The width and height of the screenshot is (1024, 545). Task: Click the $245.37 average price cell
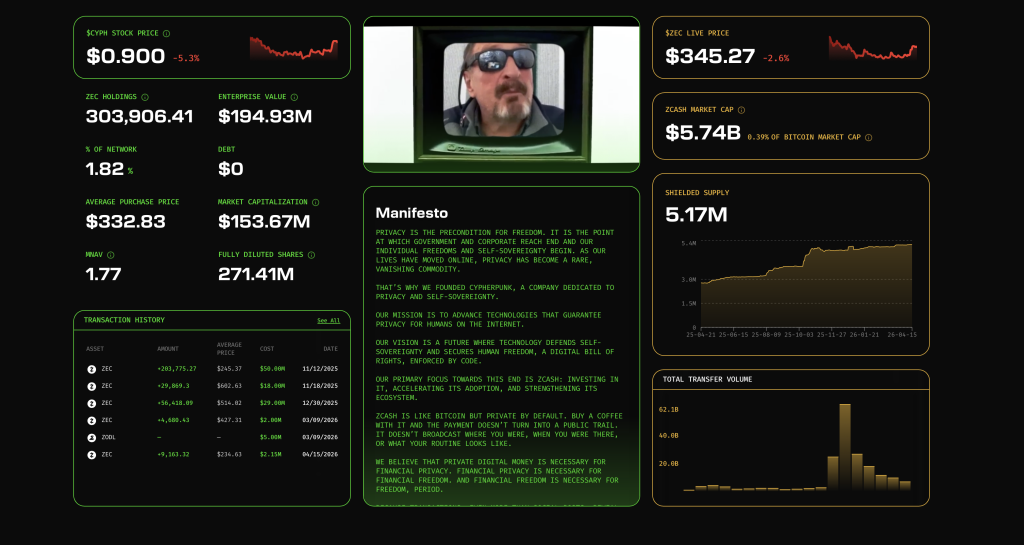[x=229, y=369]
